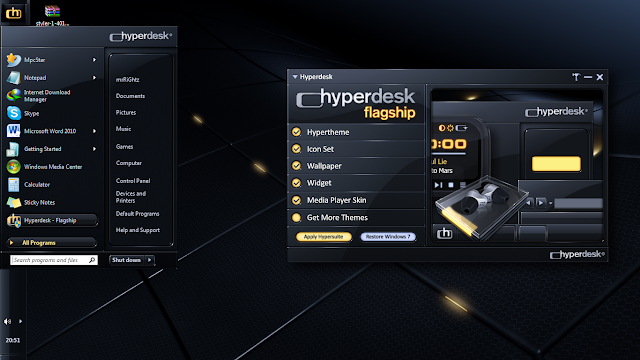Expand Getting Started submenu arrow
640x360 pixels.
point(94,149)
